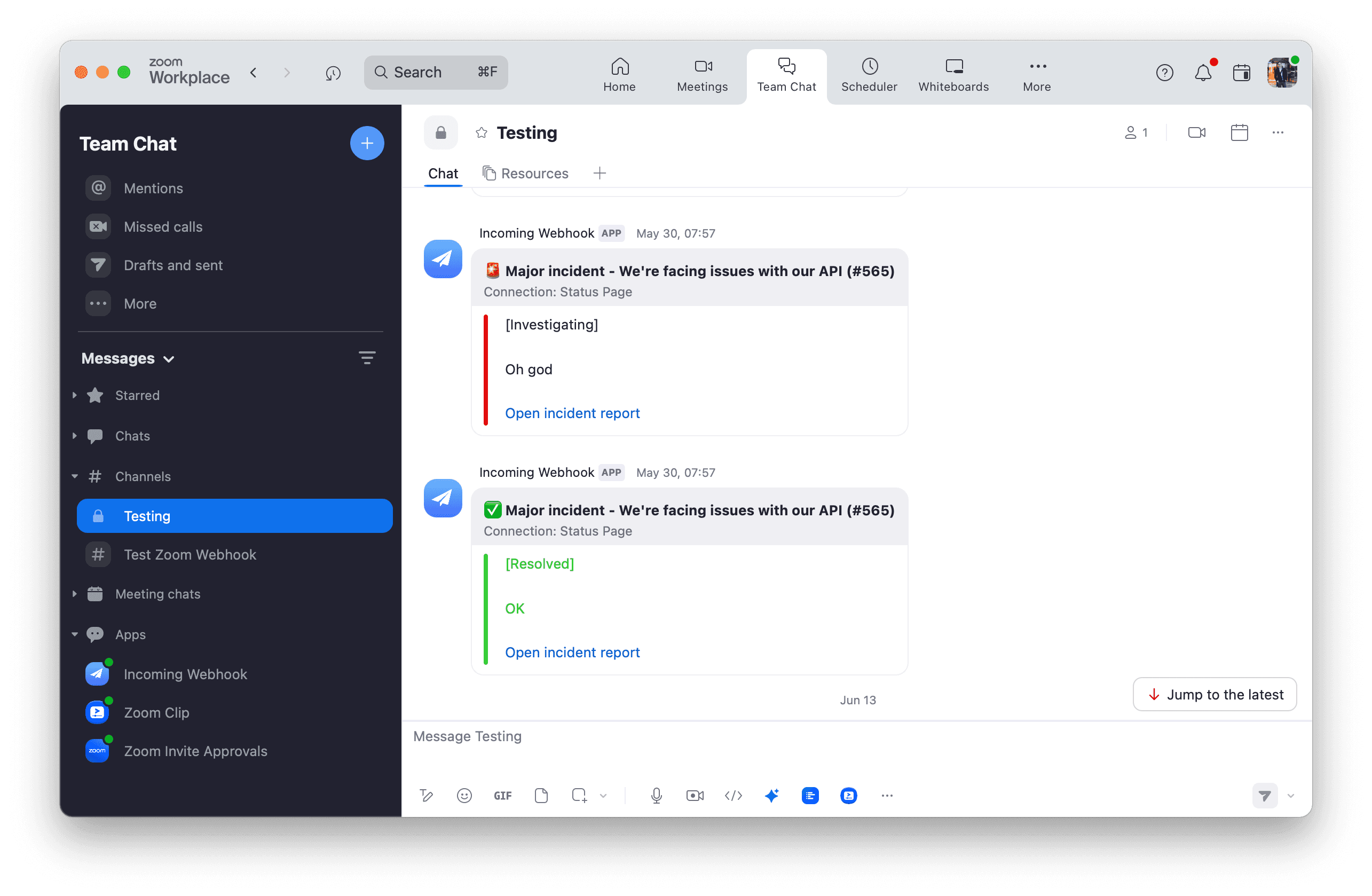Screen dimensions: 1372x896
Task: Open Zoom Invite Approvals app chat
Action: point(234,751)
